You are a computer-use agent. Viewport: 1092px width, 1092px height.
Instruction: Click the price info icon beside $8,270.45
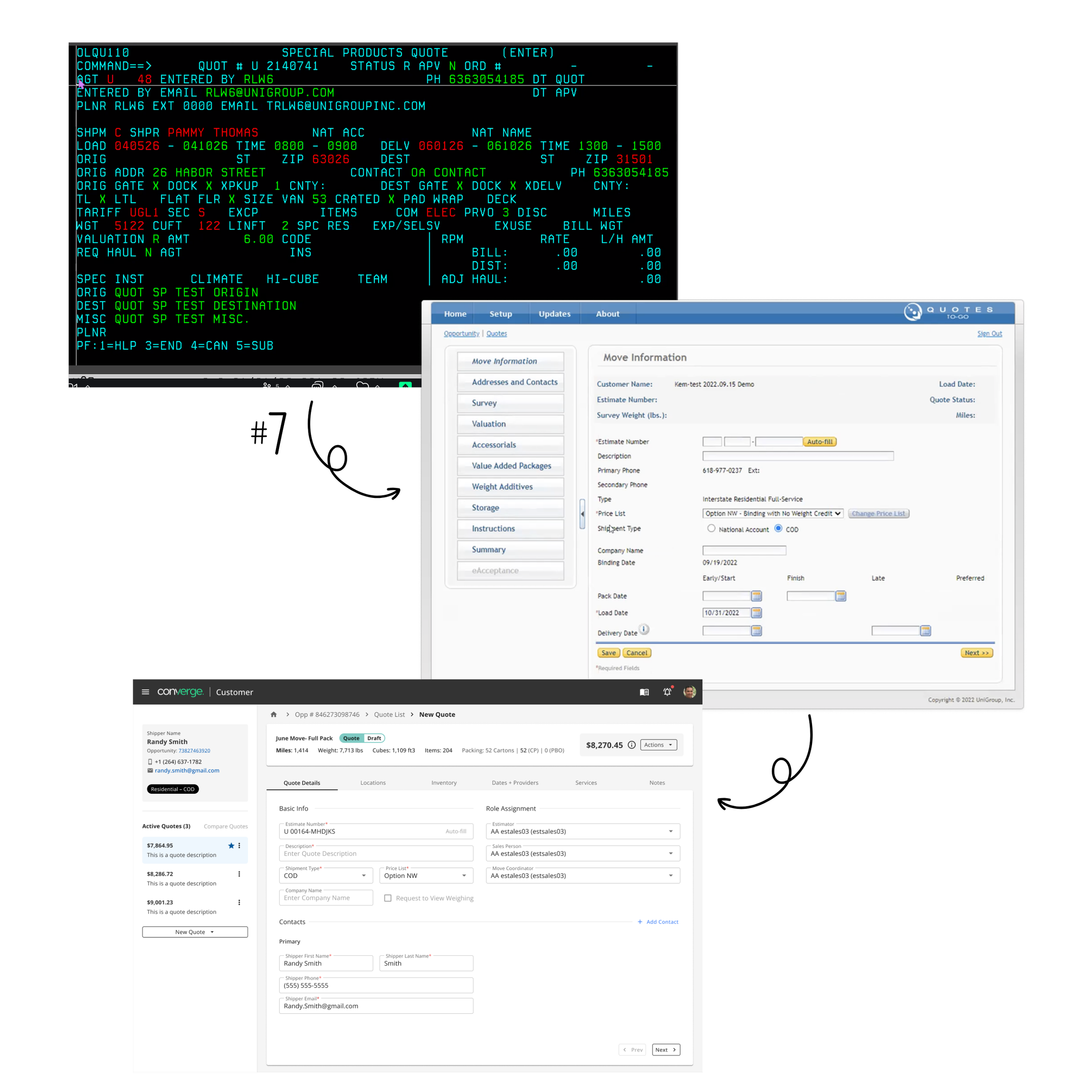pyautogui.click(x=631, y=745)
